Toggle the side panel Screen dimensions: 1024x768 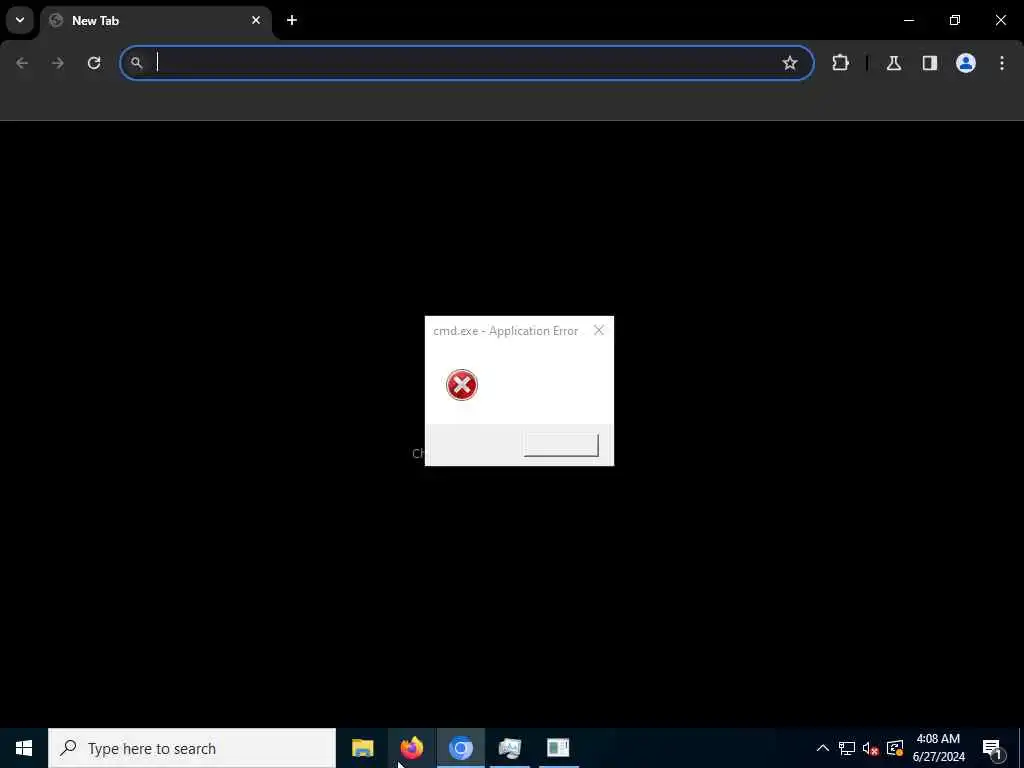click(x=929, y=63)
